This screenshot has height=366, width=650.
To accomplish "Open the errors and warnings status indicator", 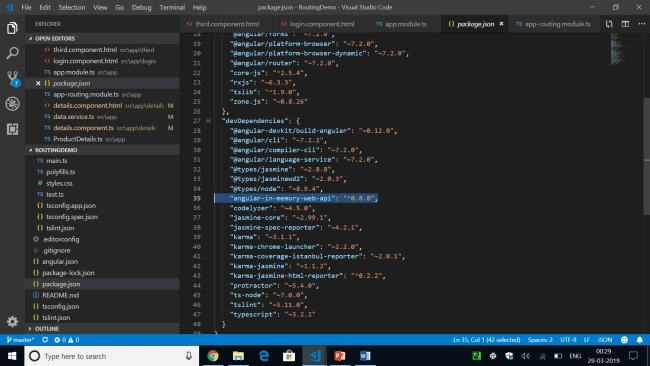I will pos(66,340).
